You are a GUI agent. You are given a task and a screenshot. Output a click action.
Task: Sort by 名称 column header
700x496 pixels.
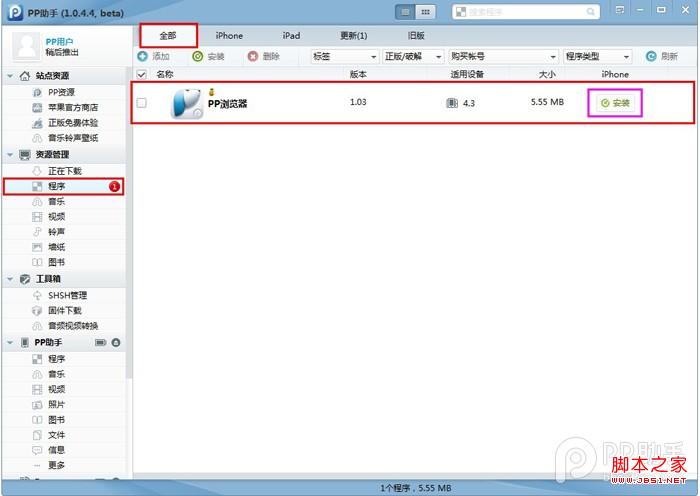165,74
